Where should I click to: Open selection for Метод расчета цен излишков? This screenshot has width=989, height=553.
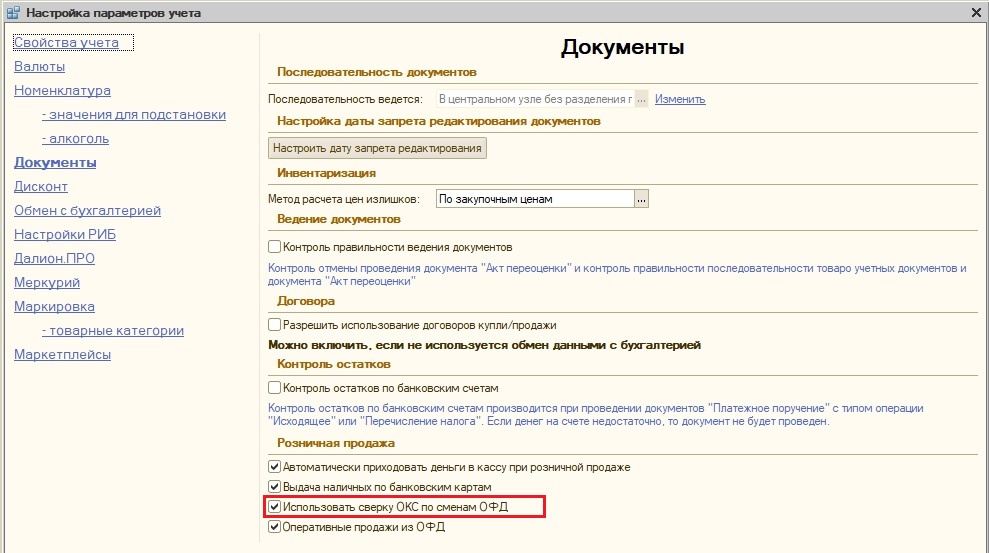[x=641, y=199]
